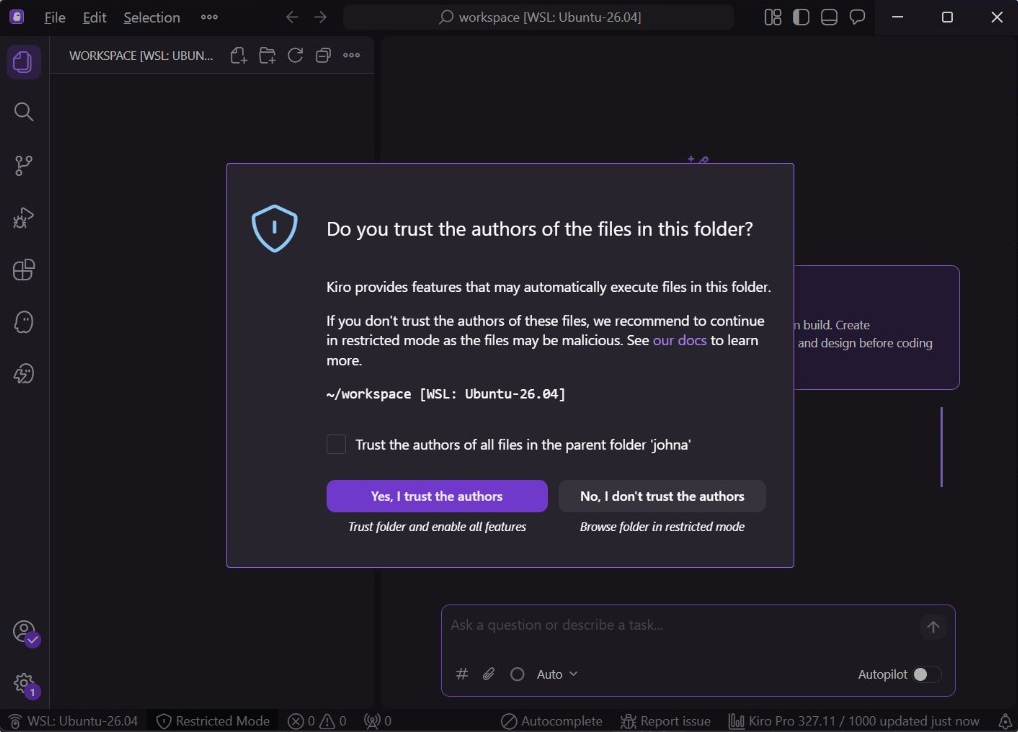
Task: Click the ports forwarded indicator showing 0
Action: (x=378, y=721)
